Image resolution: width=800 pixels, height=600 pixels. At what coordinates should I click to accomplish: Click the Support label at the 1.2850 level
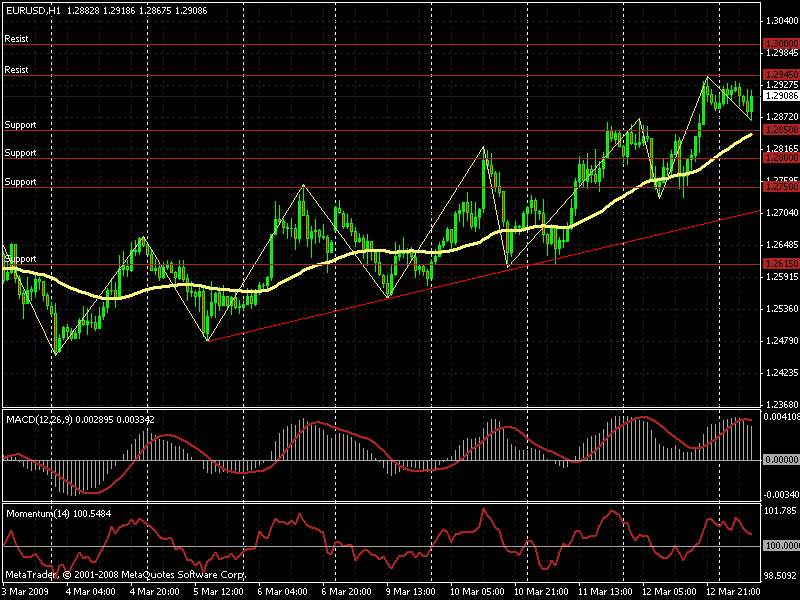click(x=21, y=125)
